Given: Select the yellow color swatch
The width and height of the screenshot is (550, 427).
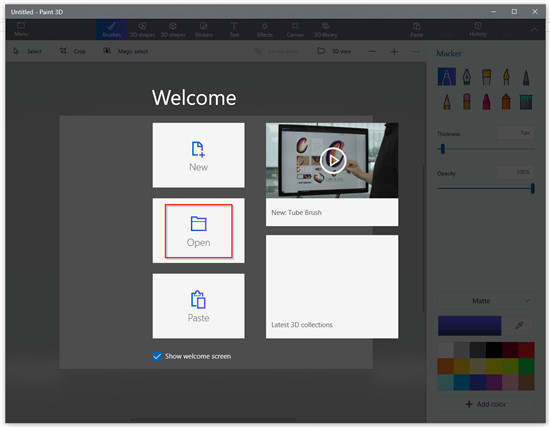Looking at the screenshot, I should pos(494,366).
